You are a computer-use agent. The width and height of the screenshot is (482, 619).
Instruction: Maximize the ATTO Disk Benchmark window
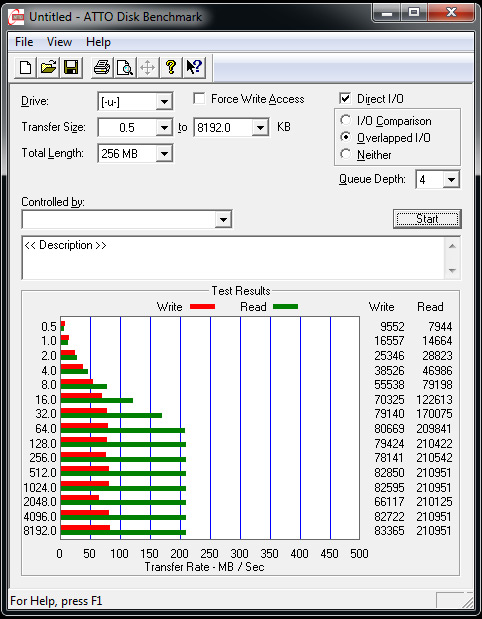pos(414,13)
